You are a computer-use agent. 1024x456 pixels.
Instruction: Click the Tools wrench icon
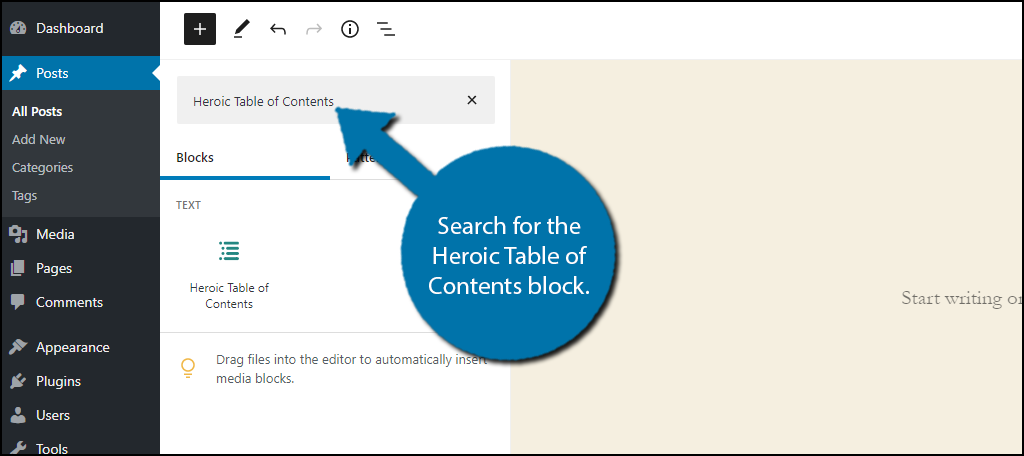[x=18, y=448]
